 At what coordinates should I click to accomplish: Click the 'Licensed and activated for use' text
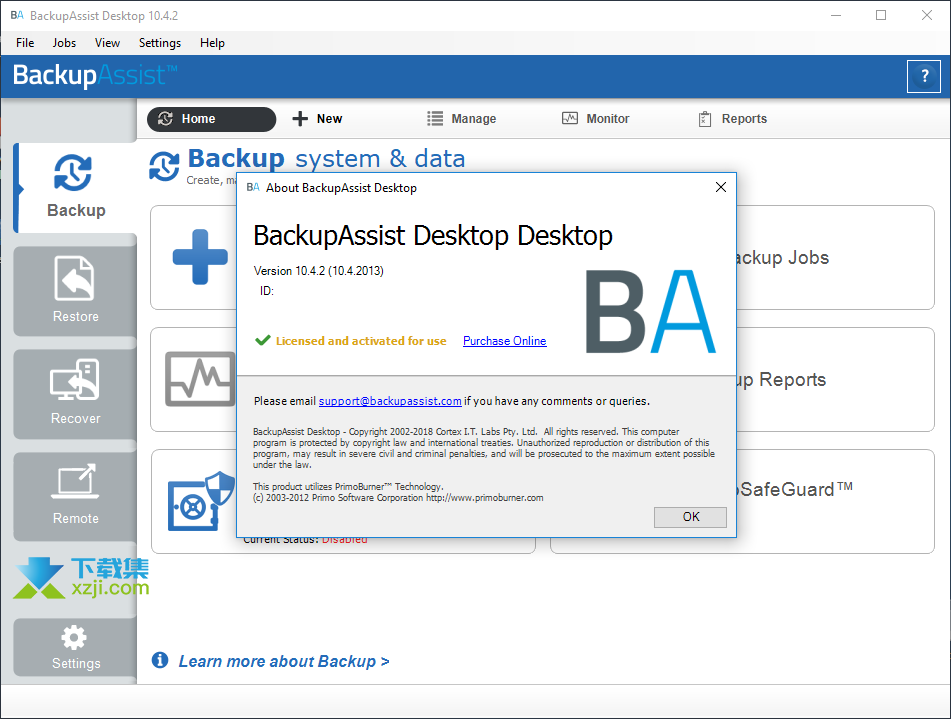point(361,341)
